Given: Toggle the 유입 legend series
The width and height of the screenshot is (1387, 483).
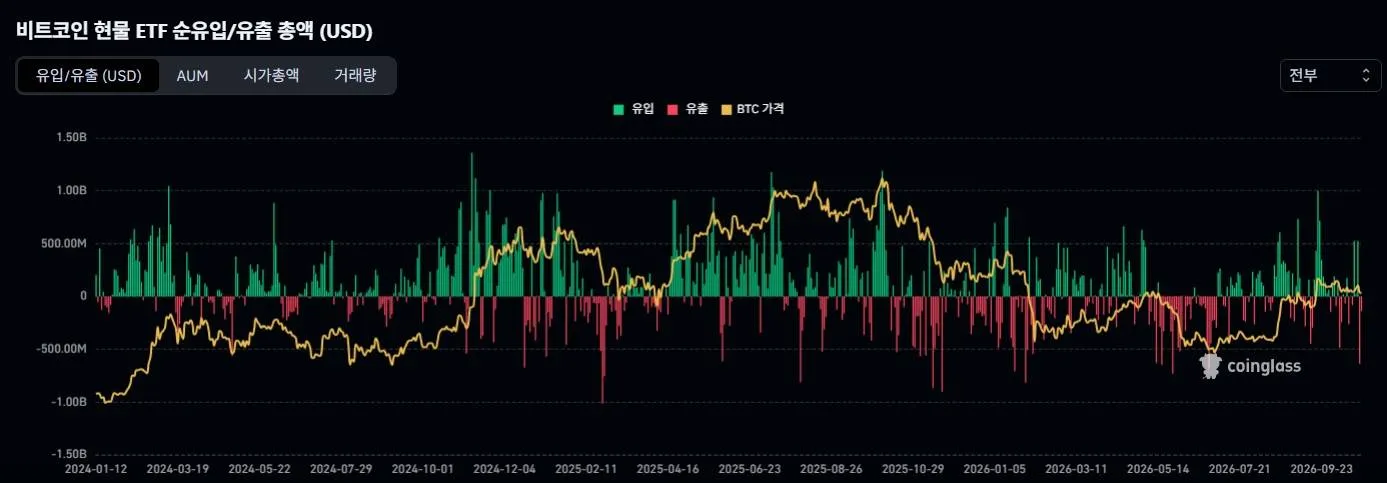Looking at the screenshot, I should (633, 109).
